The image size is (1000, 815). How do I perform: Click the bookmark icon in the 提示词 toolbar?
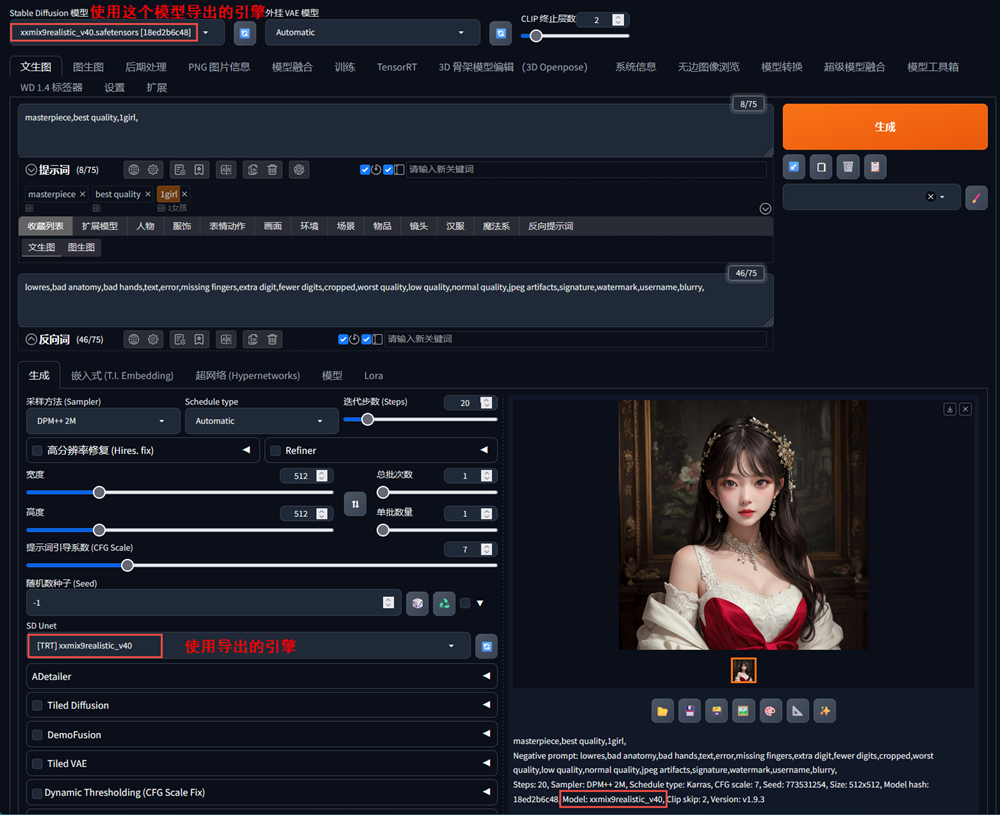pyautogui.click(x=199, y=170)
